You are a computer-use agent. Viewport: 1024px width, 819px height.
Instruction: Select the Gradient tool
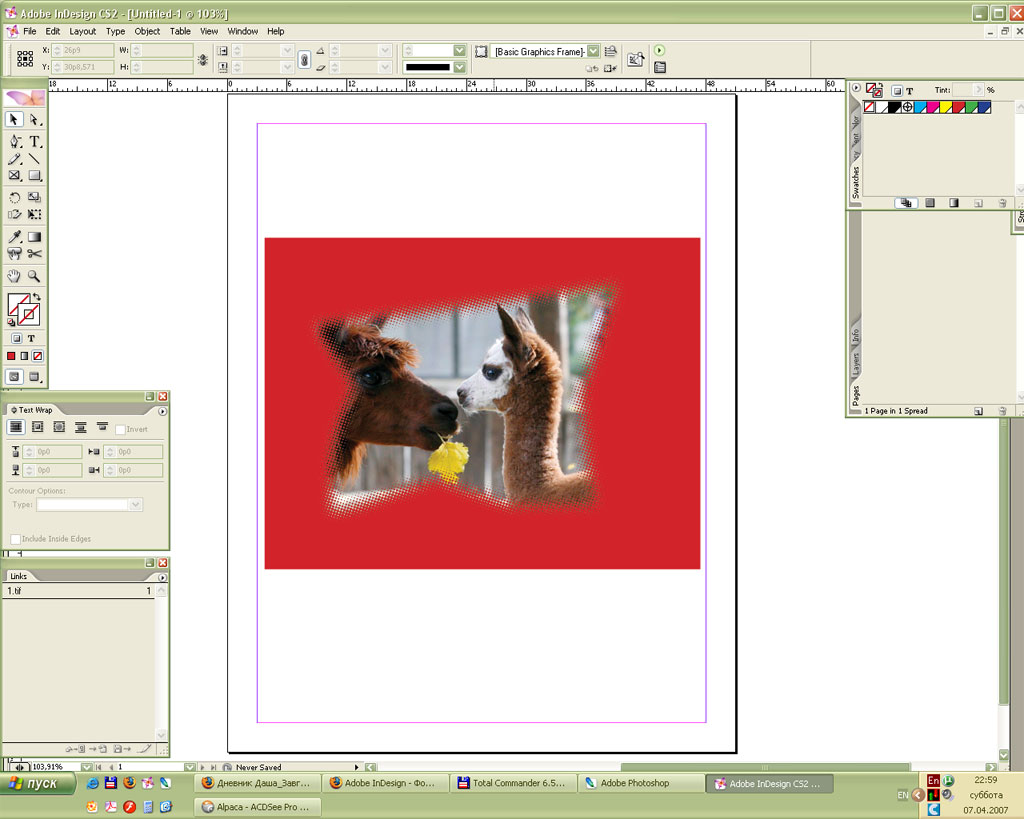click(35, 236)
